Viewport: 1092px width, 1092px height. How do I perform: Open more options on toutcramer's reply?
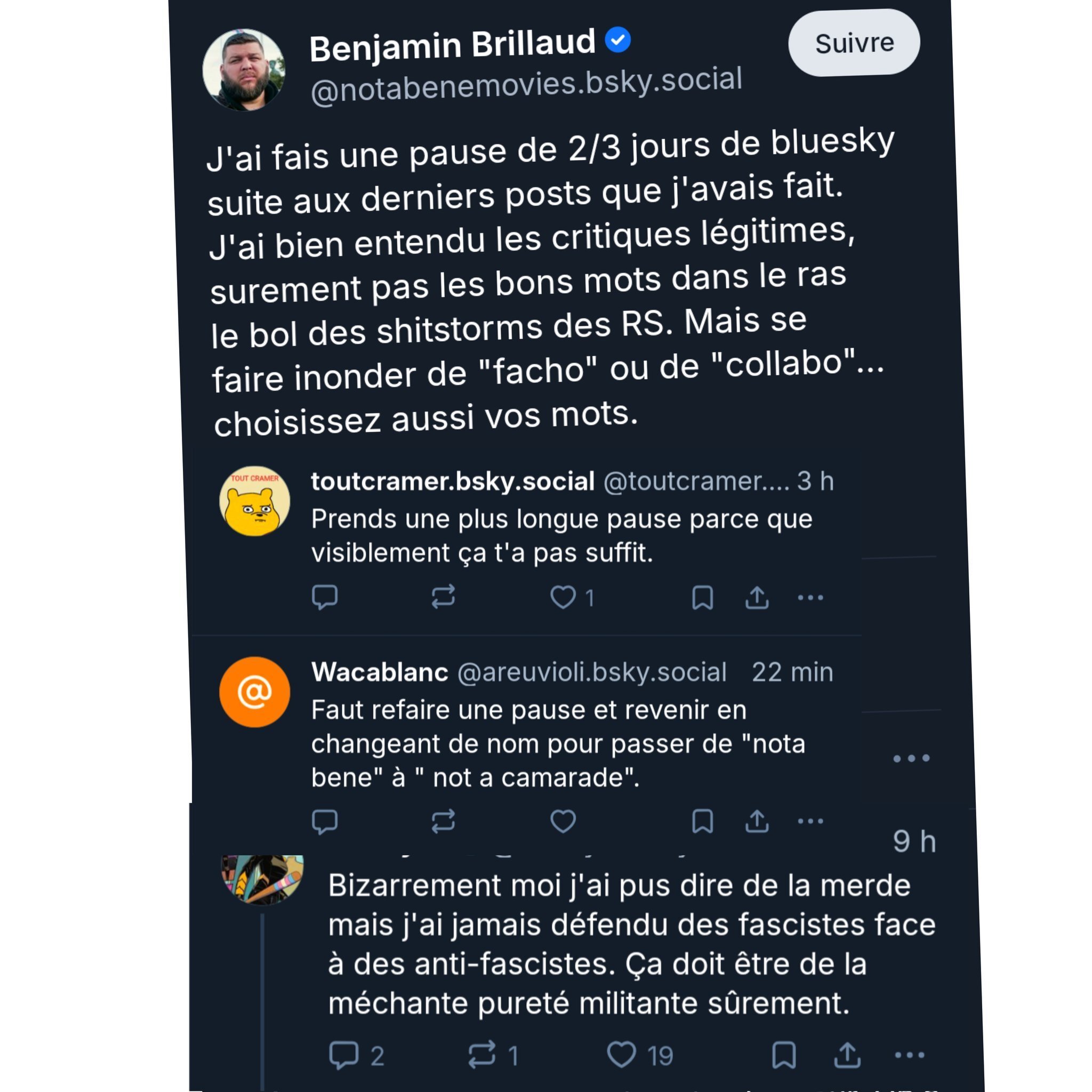(810, 597)
